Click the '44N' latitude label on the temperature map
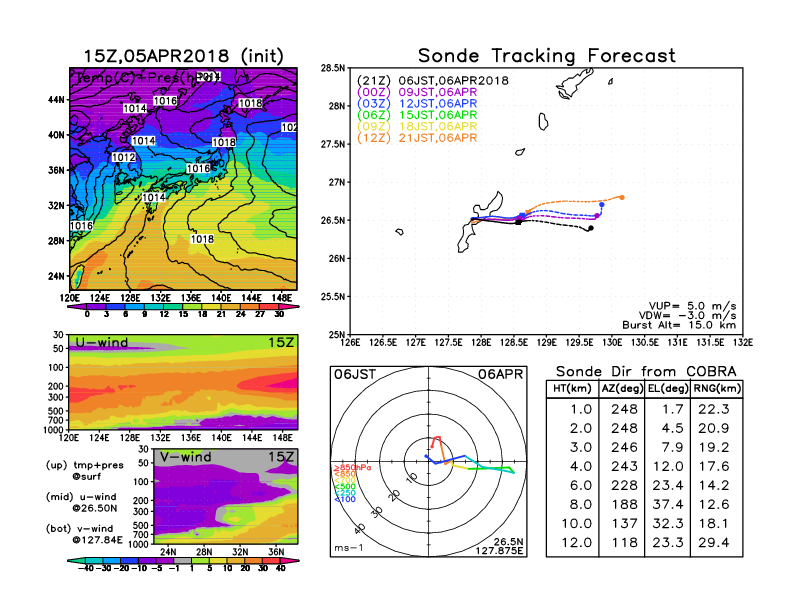This screenshot has width=792, height=612. tap(57, 100)
